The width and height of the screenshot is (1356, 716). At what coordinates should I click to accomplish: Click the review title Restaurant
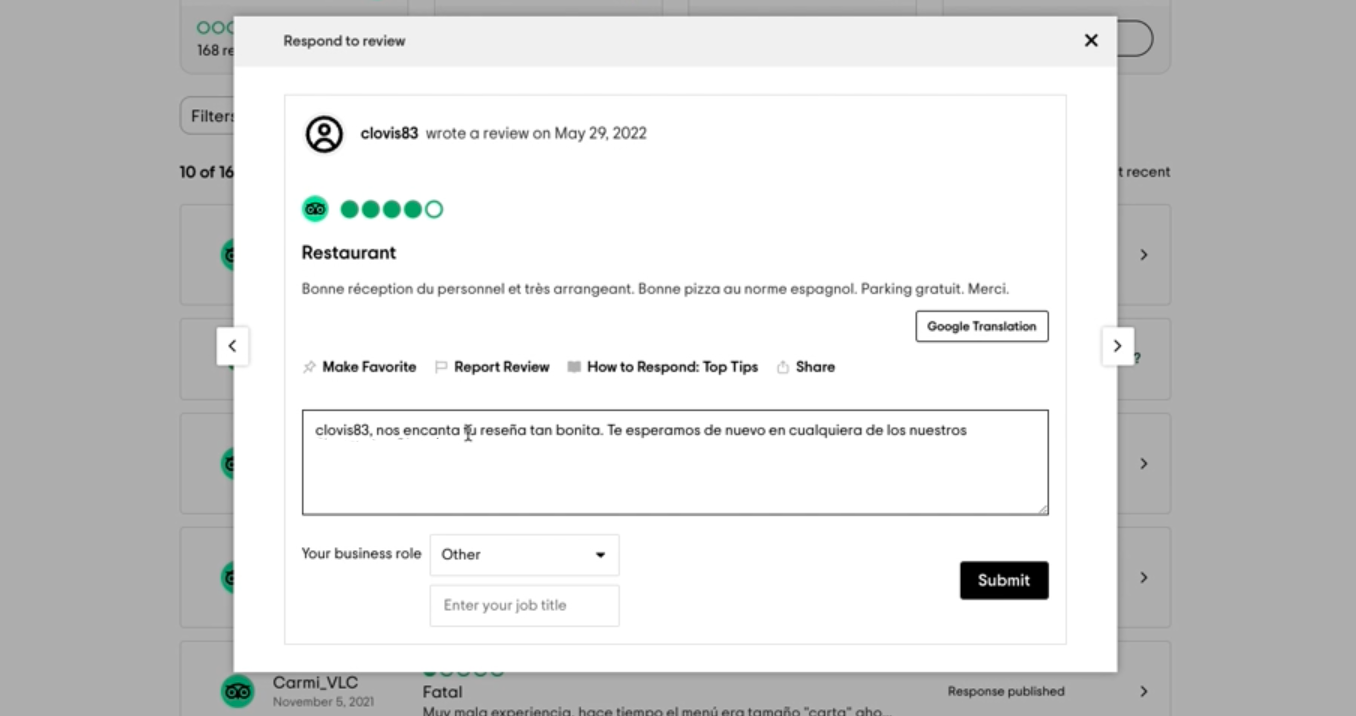(349, 253)
